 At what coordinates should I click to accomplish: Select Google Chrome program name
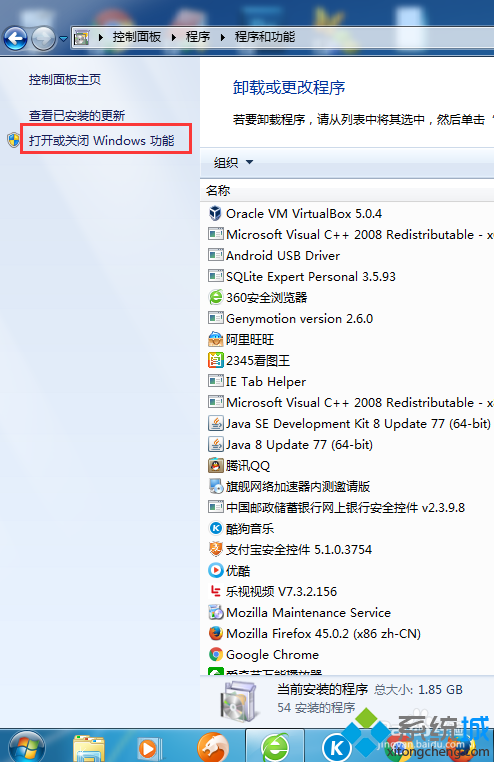(x=273, y=655)
